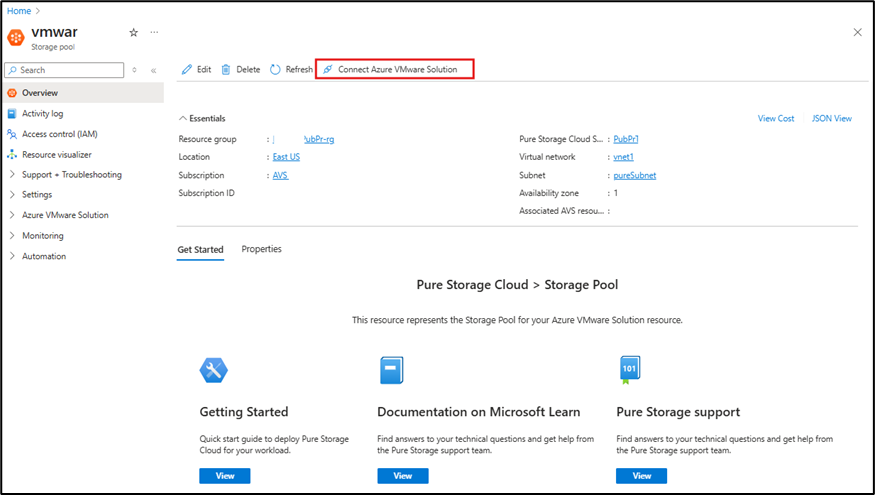Select the Get Started tab
Viewport: 875px width, 495px height.
coord(200,249)
